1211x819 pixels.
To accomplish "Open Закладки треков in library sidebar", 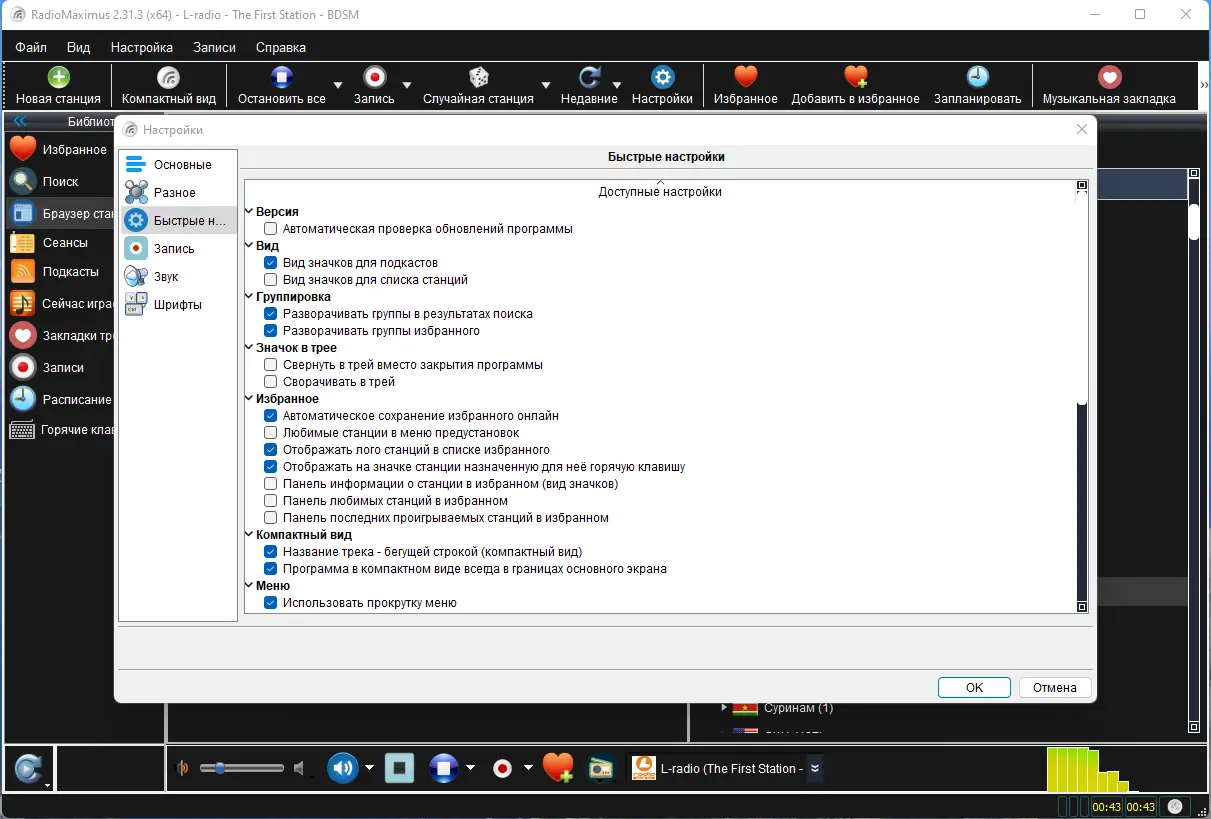I will tap(60, 336).
